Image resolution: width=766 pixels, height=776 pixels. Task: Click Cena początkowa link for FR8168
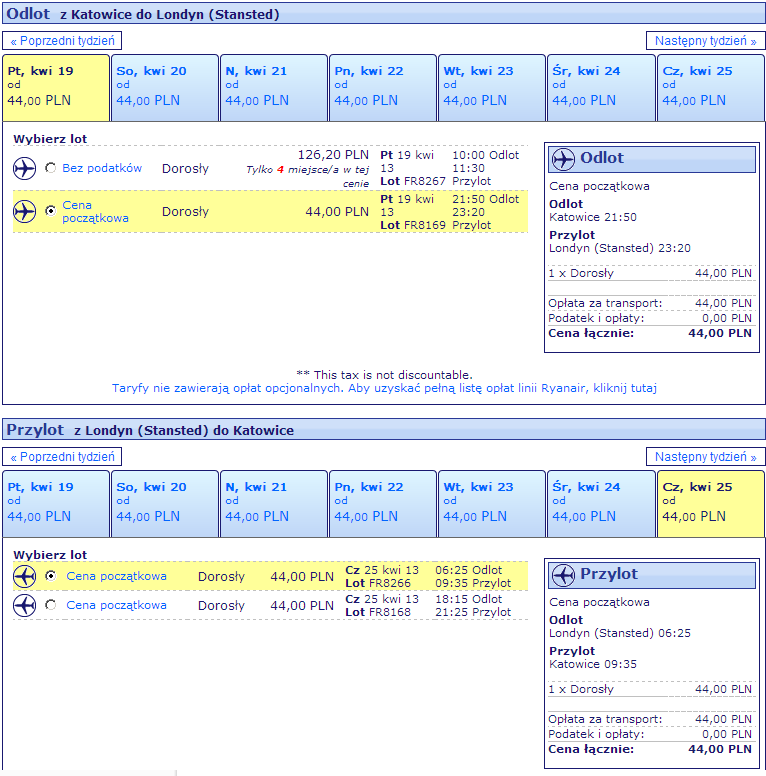[x=116, y=605]
